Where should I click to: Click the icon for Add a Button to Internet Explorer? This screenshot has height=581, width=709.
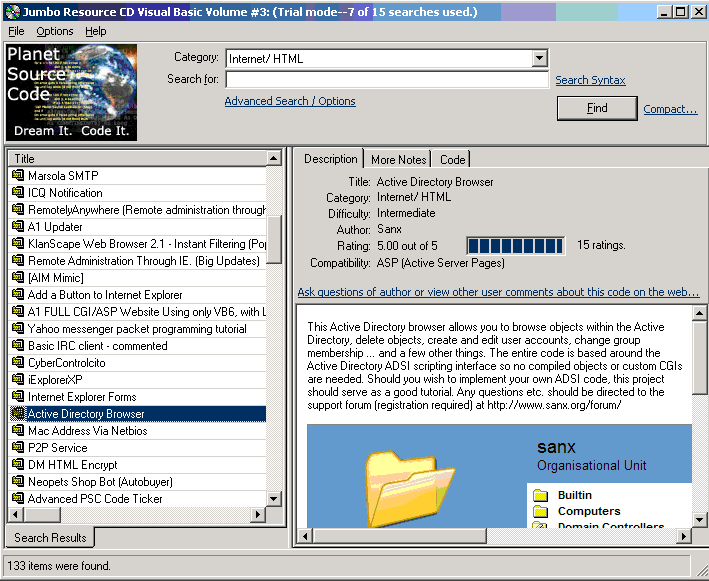tap(18, 294)
